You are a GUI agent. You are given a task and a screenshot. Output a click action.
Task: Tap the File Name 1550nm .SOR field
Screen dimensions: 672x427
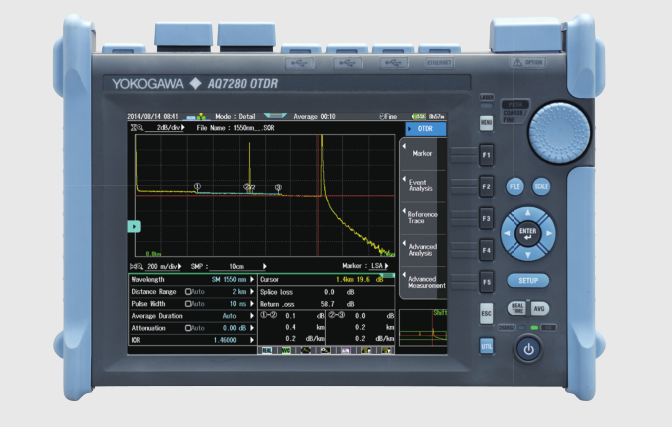(235, 128)
